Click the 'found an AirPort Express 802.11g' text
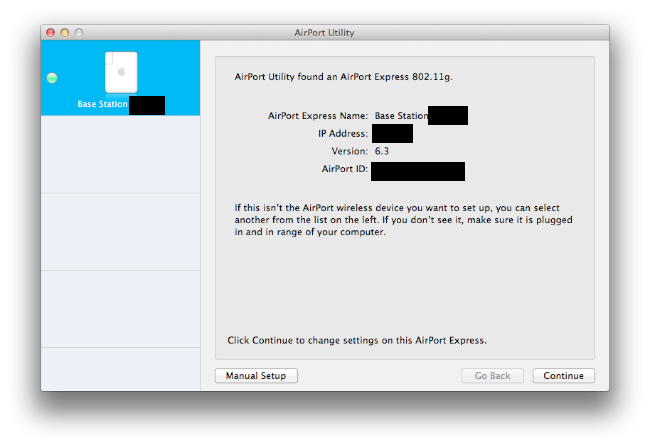The width and height of the screenshot is (650, 448). [x=343, y=77]
